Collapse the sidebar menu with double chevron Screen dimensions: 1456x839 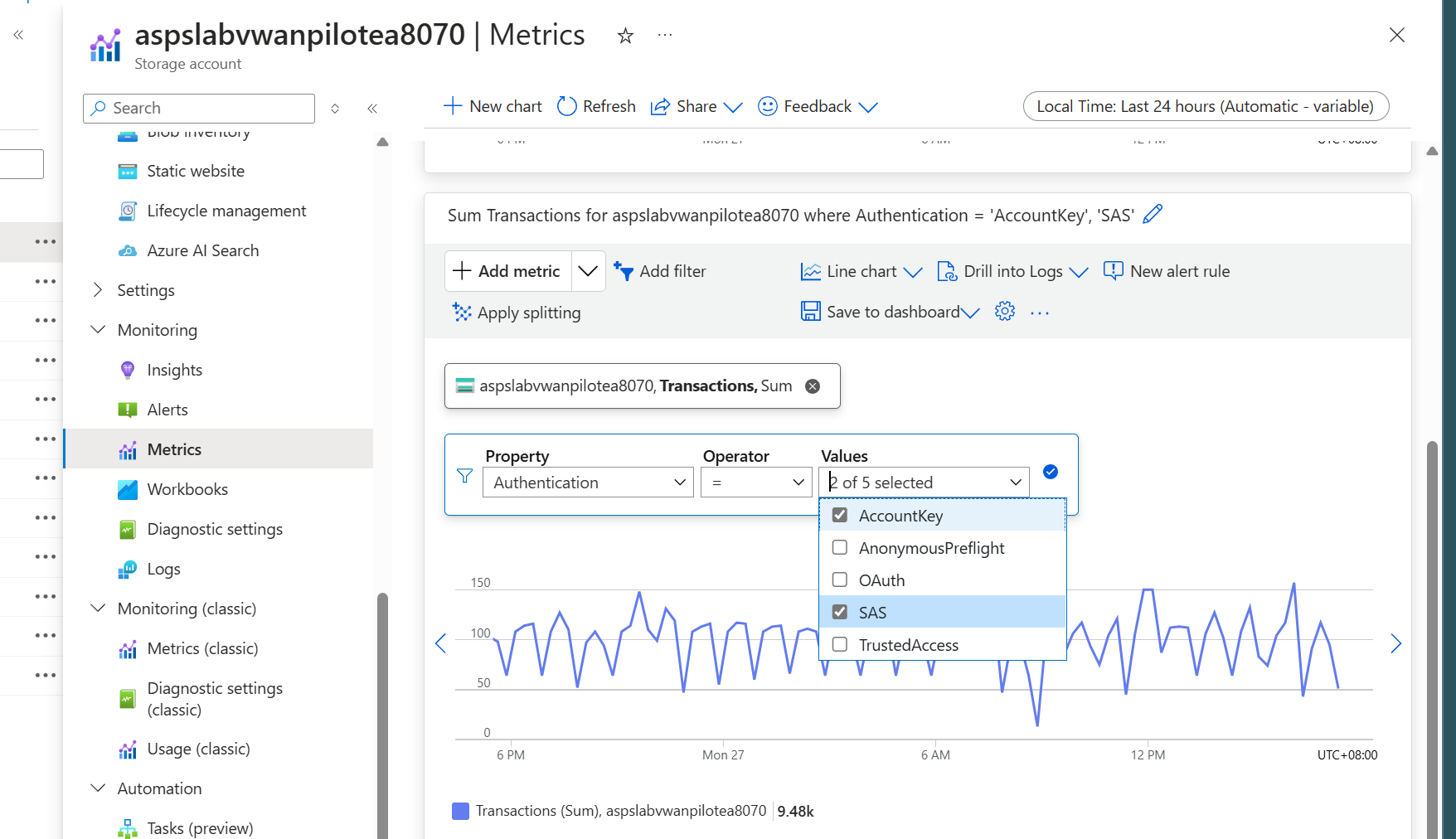(372, 108)
